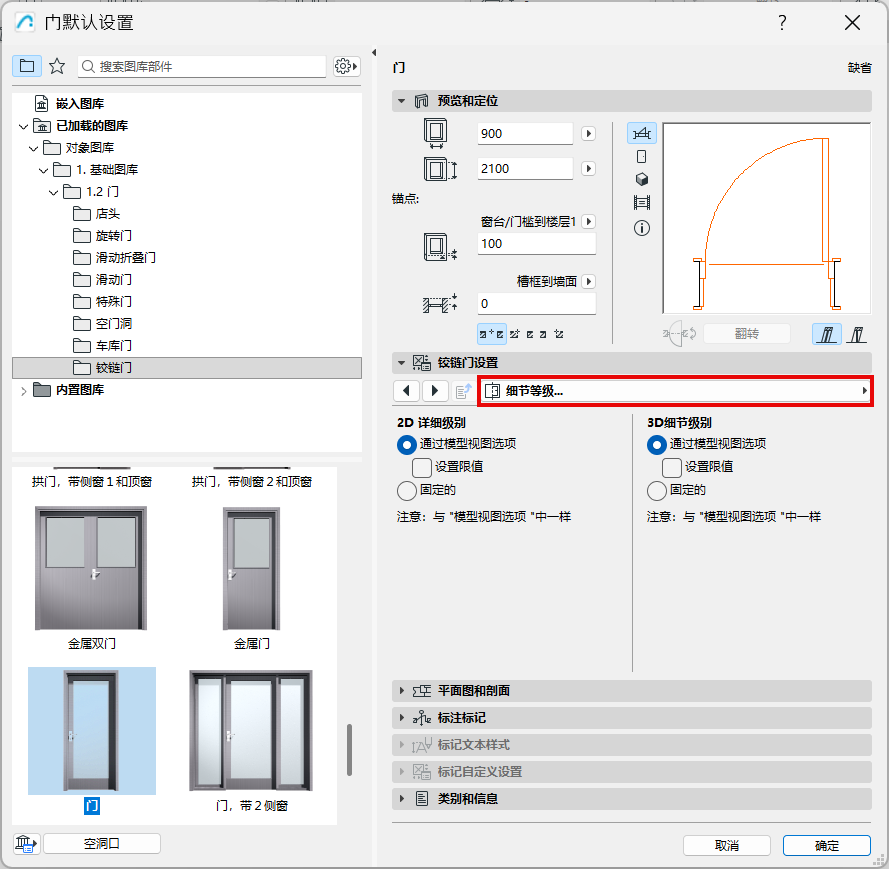Select the section preview icon
This screenshot has height=869, width=889.
641,200
